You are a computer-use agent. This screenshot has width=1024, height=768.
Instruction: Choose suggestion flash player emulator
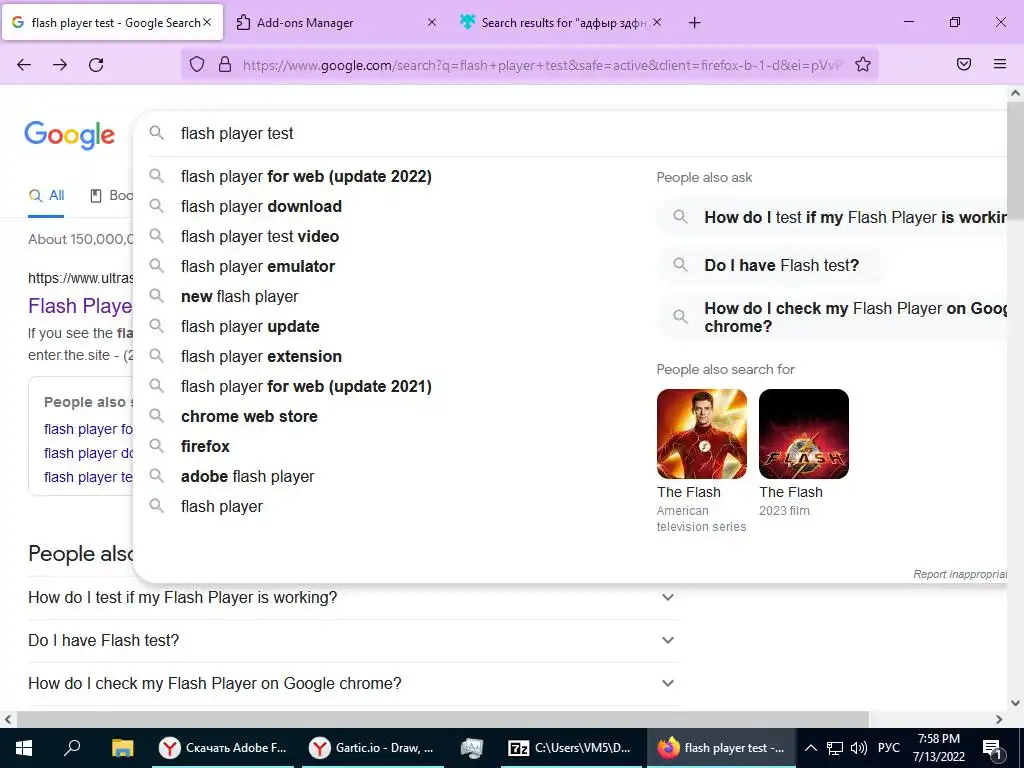pyautogui.click(x=258, y=266)
